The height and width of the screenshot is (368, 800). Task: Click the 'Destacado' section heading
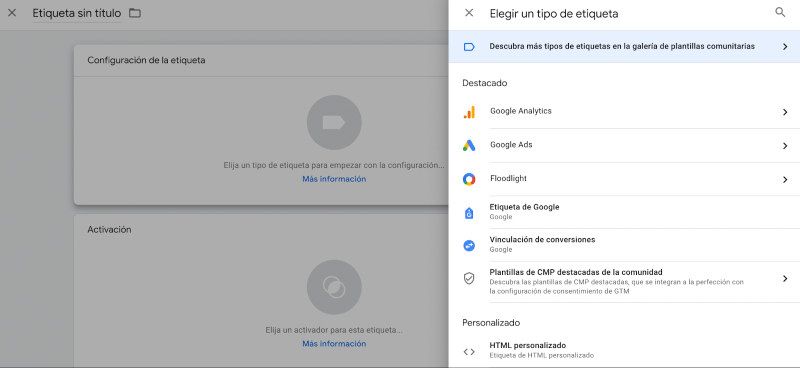point(485,83)
